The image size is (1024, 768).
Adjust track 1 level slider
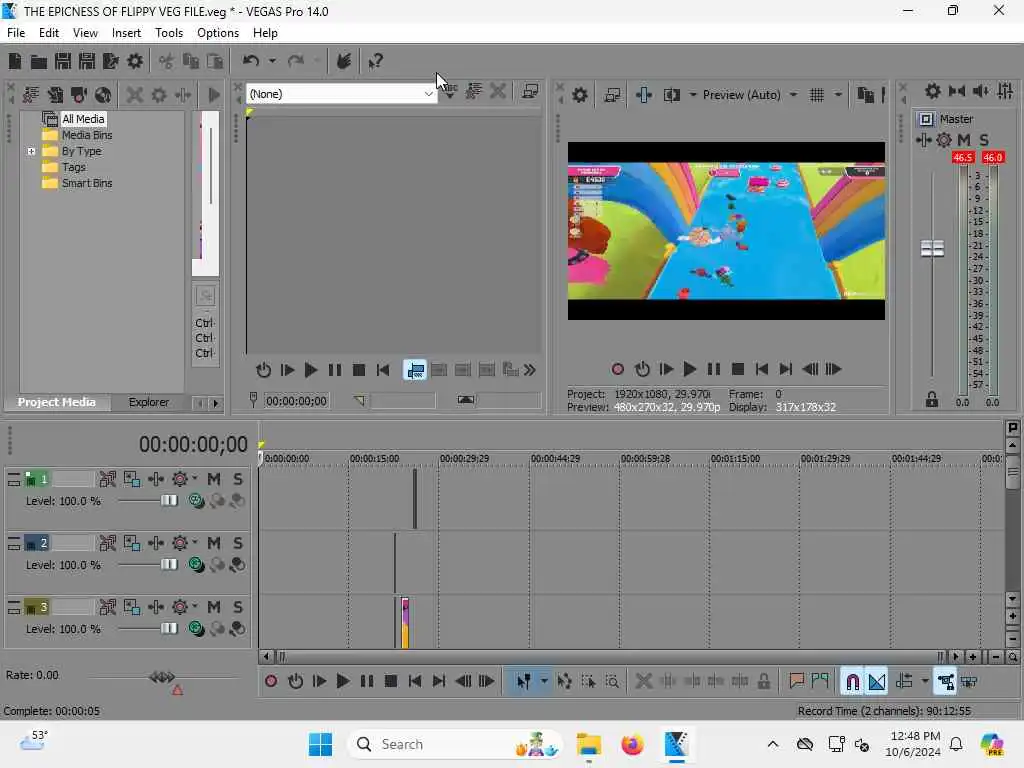point(168,501)
